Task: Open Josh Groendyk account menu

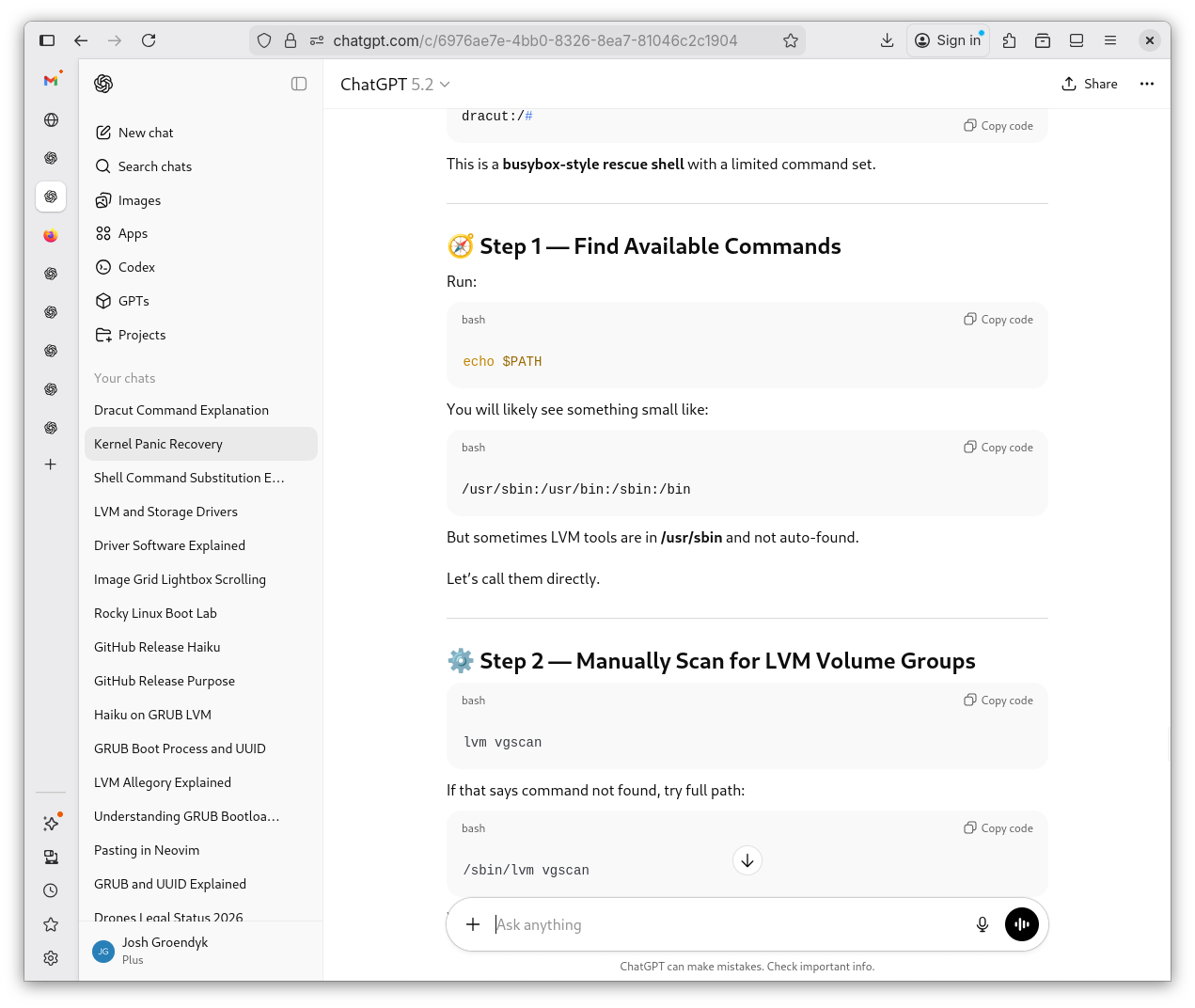Action: point(165,950)
